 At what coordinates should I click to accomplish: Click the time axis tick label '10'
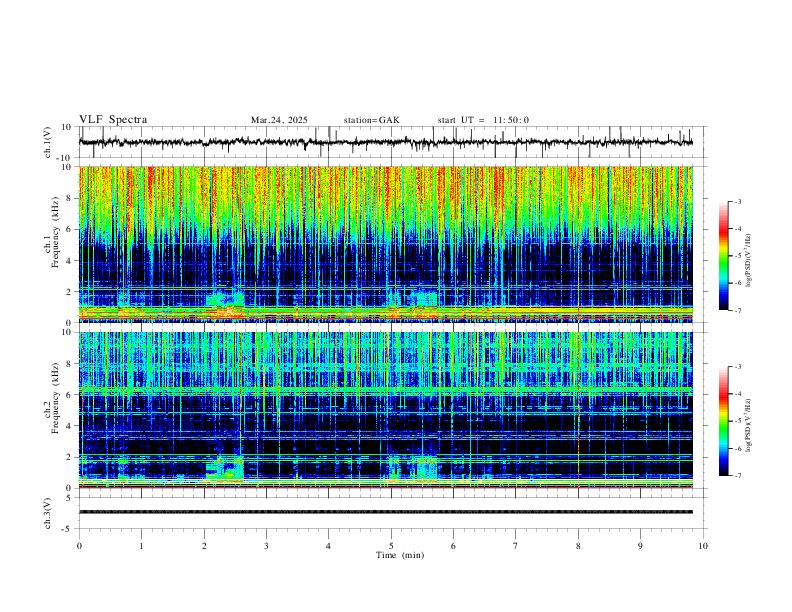(x=703, y=546)
